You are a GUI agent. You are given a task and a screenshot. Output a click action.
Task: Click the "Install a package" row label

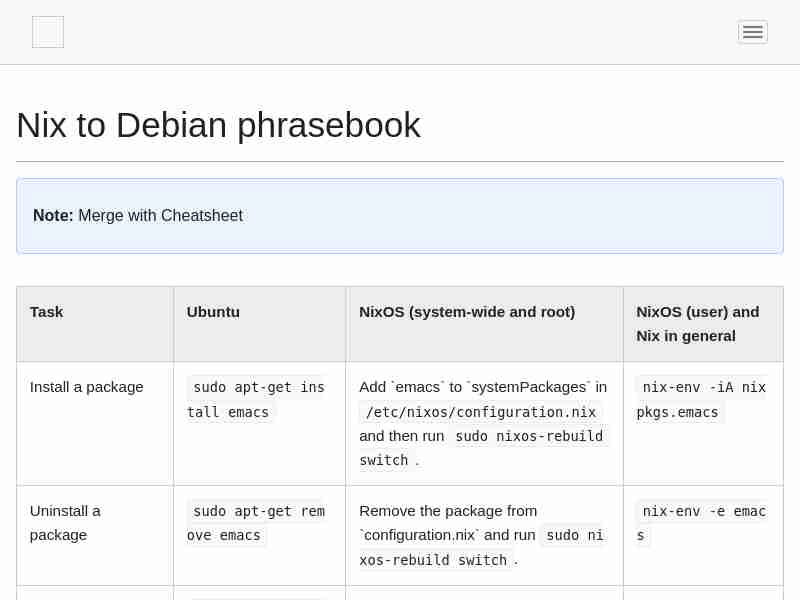pos(87,387)
